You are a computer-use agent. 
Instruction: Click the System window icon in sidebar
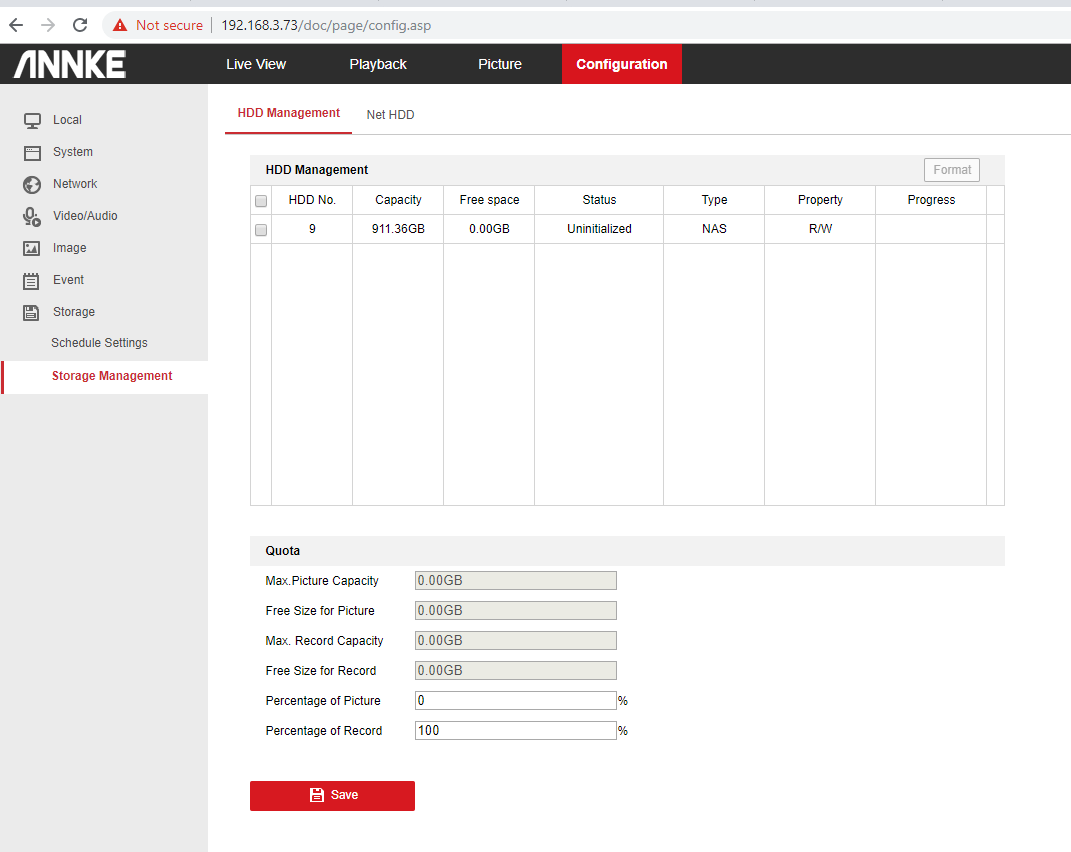click(32, 152)
